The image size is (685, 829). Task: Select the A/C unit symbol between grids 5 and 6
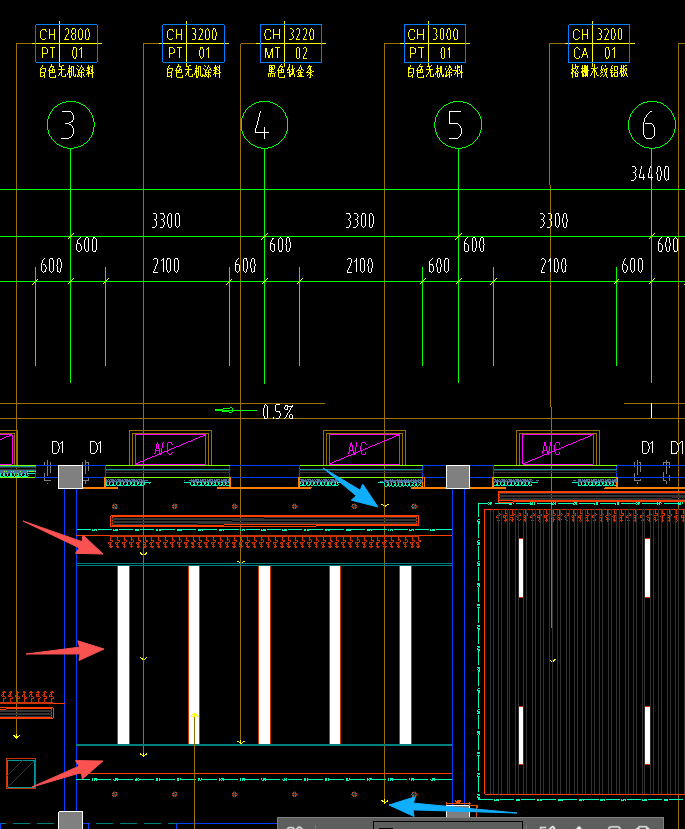tap(558, 449)
